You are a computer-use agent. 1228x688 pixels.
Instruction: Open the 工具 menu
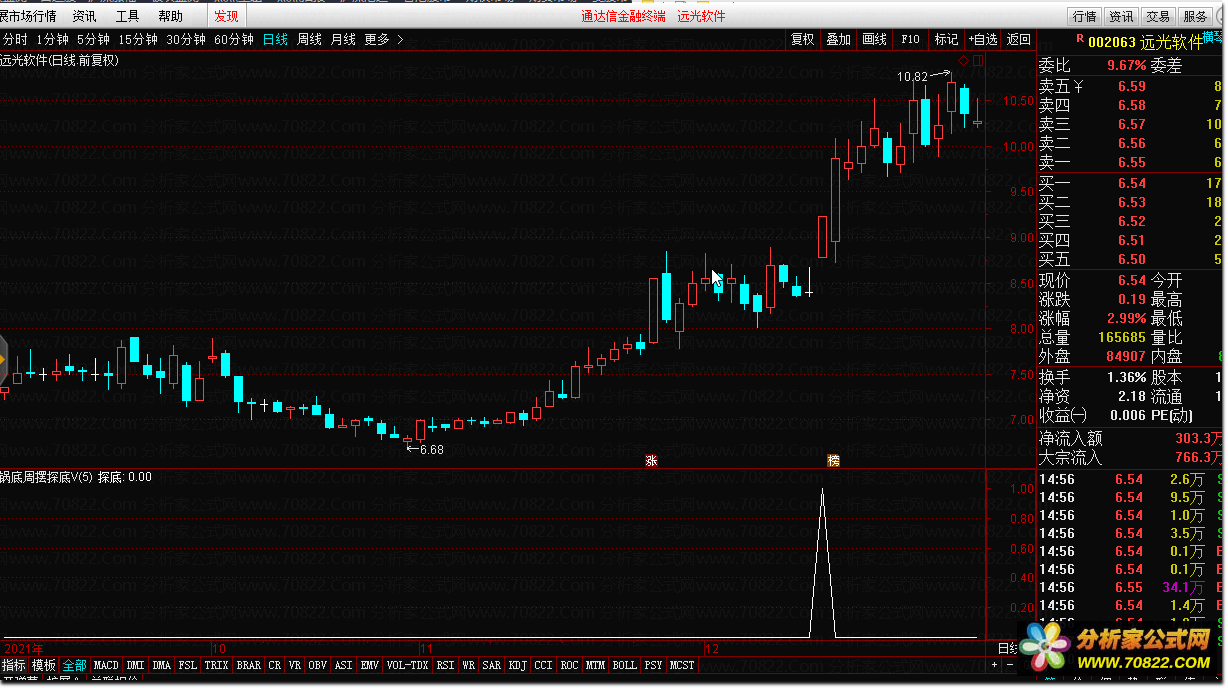point(127,16)
